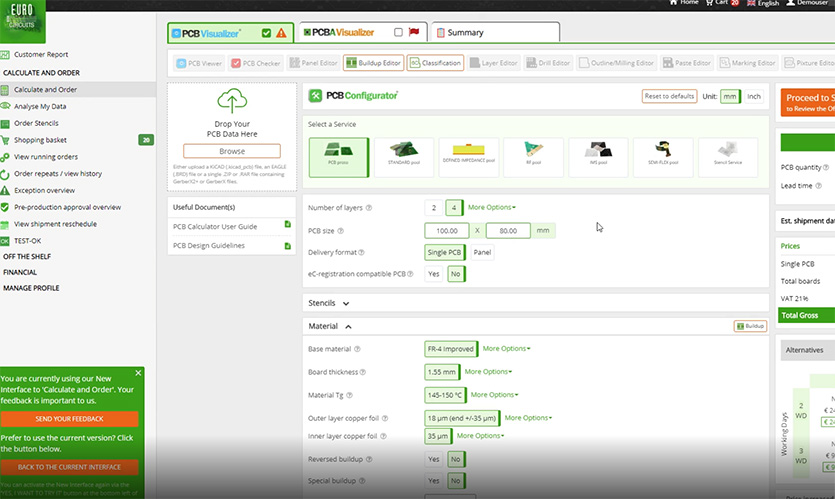835x499 pixels.
Task: Expand the Stencils section
Action: point(346,302)
